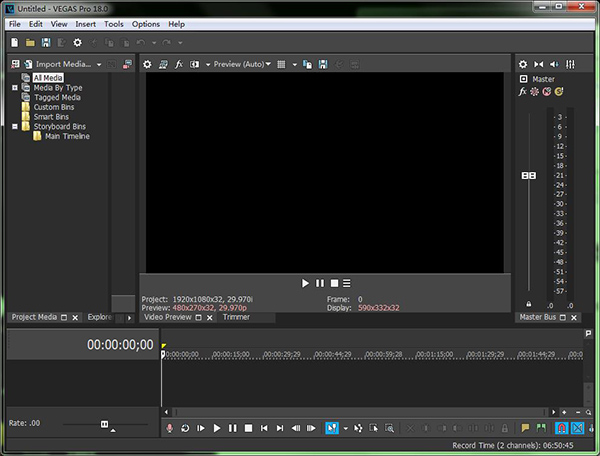The width and height of the screenshot is (600, 456).
Task: Click the timeline Play button
Action: 217,428
